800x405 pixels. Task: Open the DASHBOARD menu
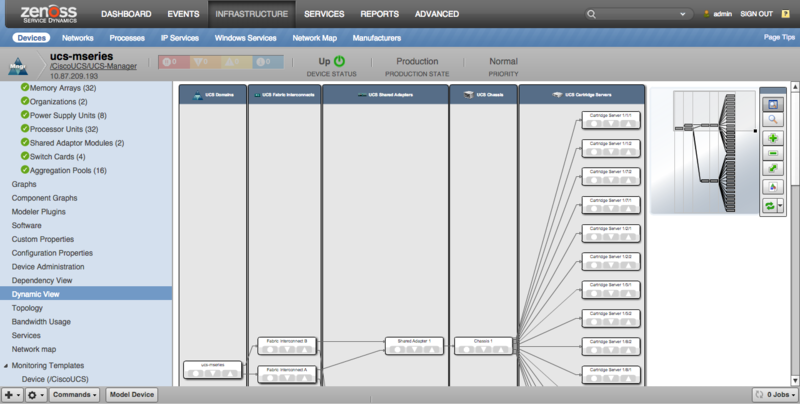point(126,14)
